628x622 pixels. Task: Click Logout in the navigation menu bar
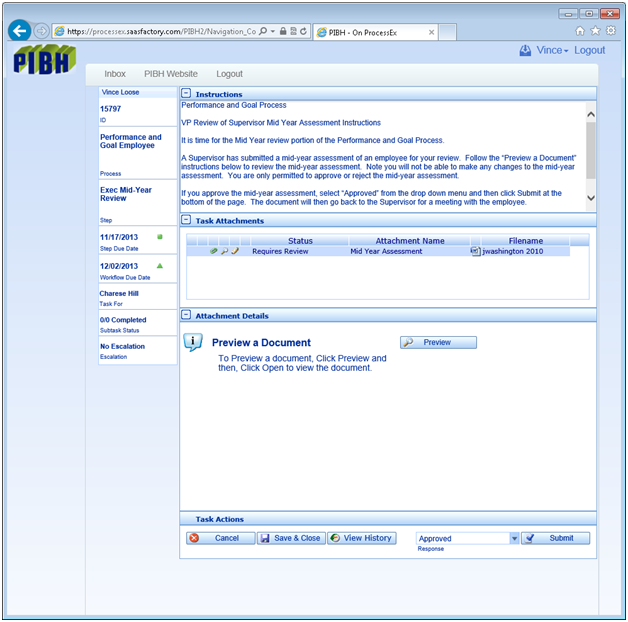[229, 74]
